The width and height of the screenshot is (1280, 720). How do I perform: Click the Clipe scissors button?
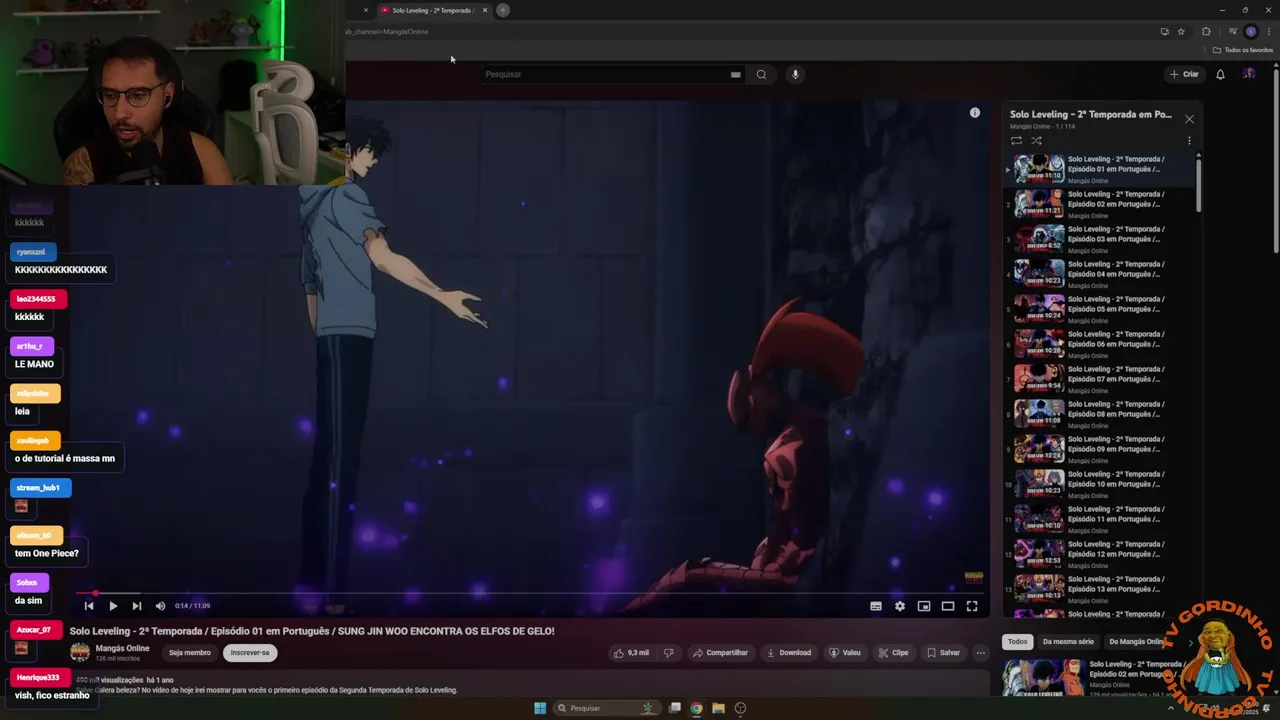pyautogui.click(x=893, y=653)
